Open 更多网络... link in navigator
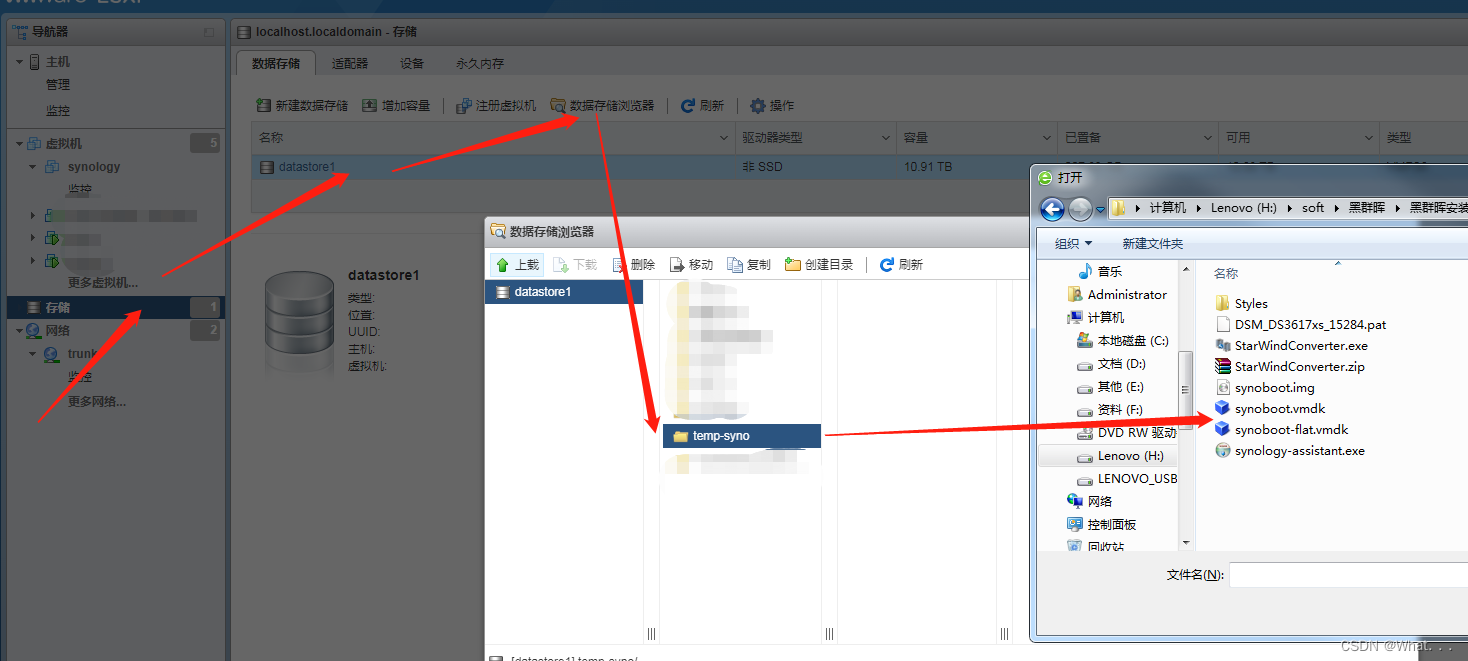This screenshot has width=1468, height=661. [97, 401]
